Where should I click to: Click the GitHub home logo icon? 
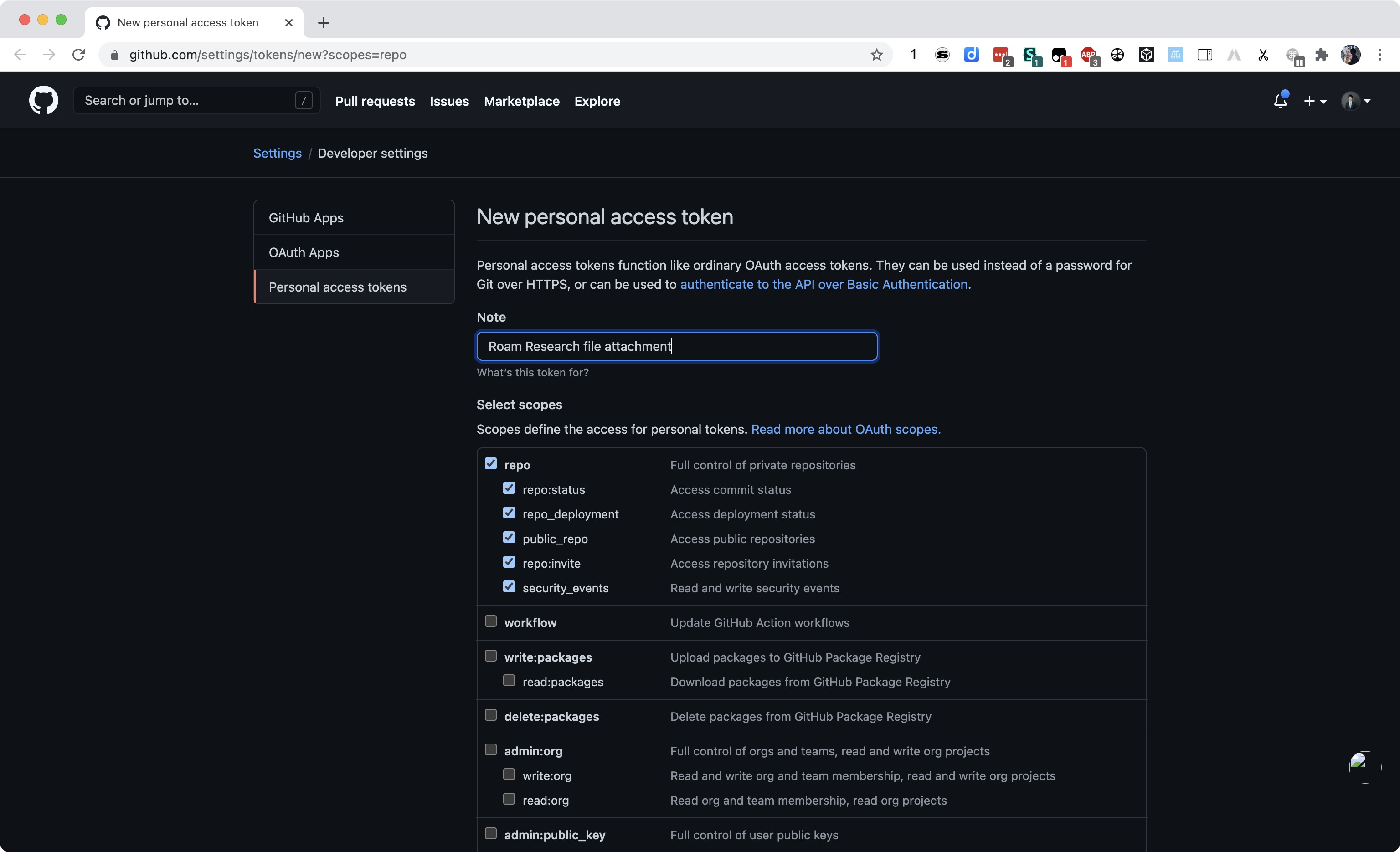click(43, 100)
